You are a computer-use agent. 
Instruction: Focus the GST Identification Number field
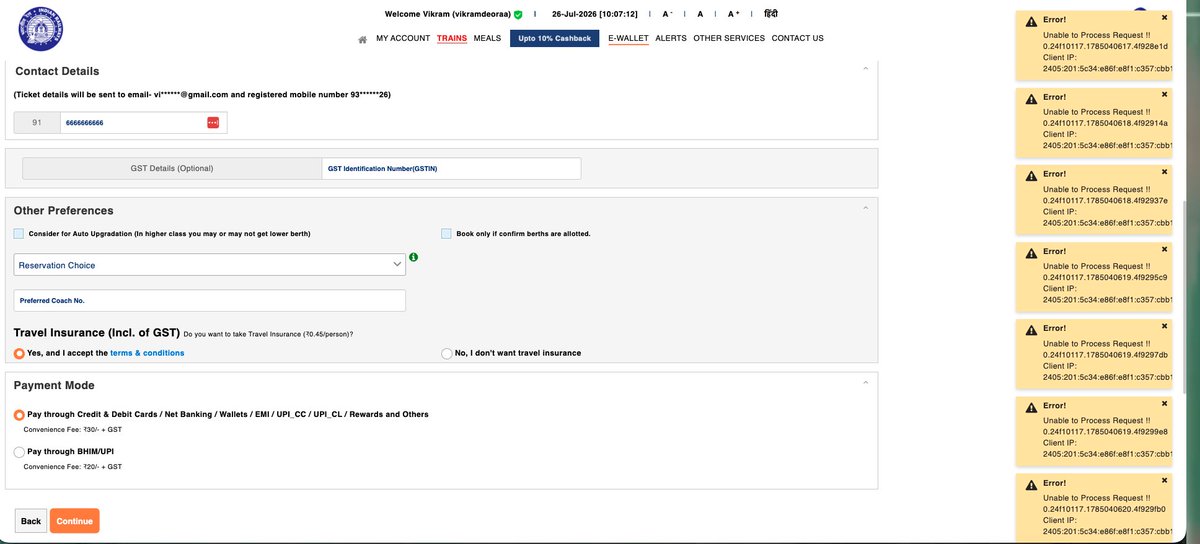coord(451,168)
